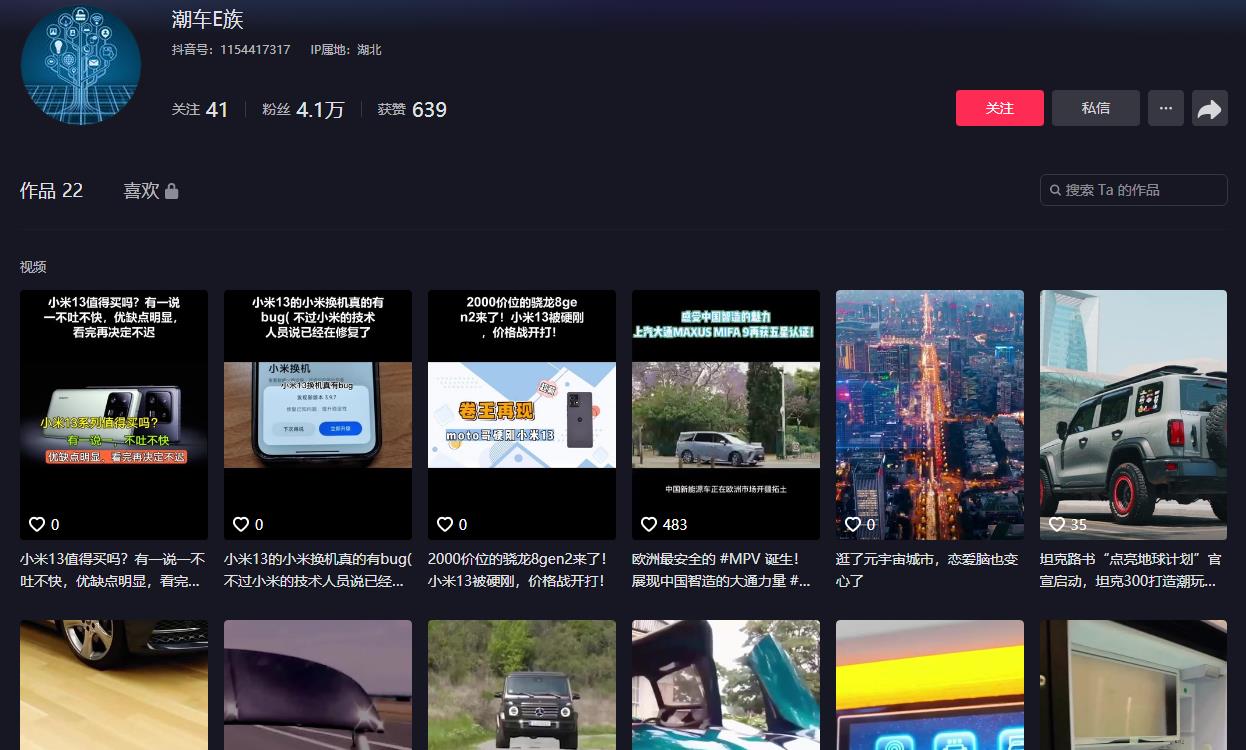Open second-row yellow lit screen icons video
1246x750 pixels.
coord(930,685)
